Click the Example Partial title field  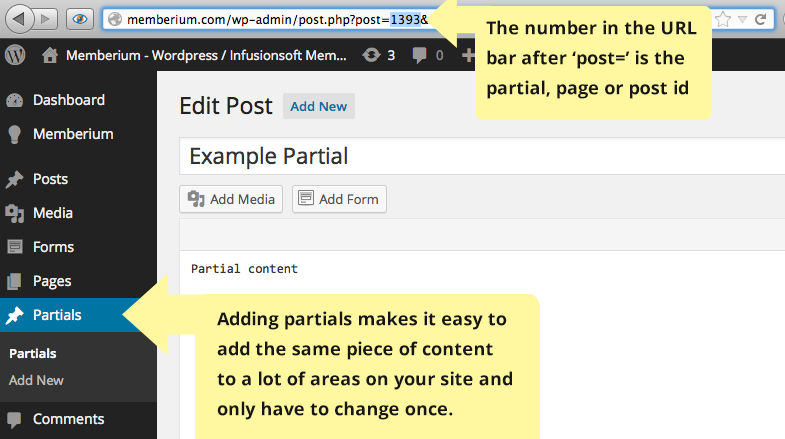point(482,156)
